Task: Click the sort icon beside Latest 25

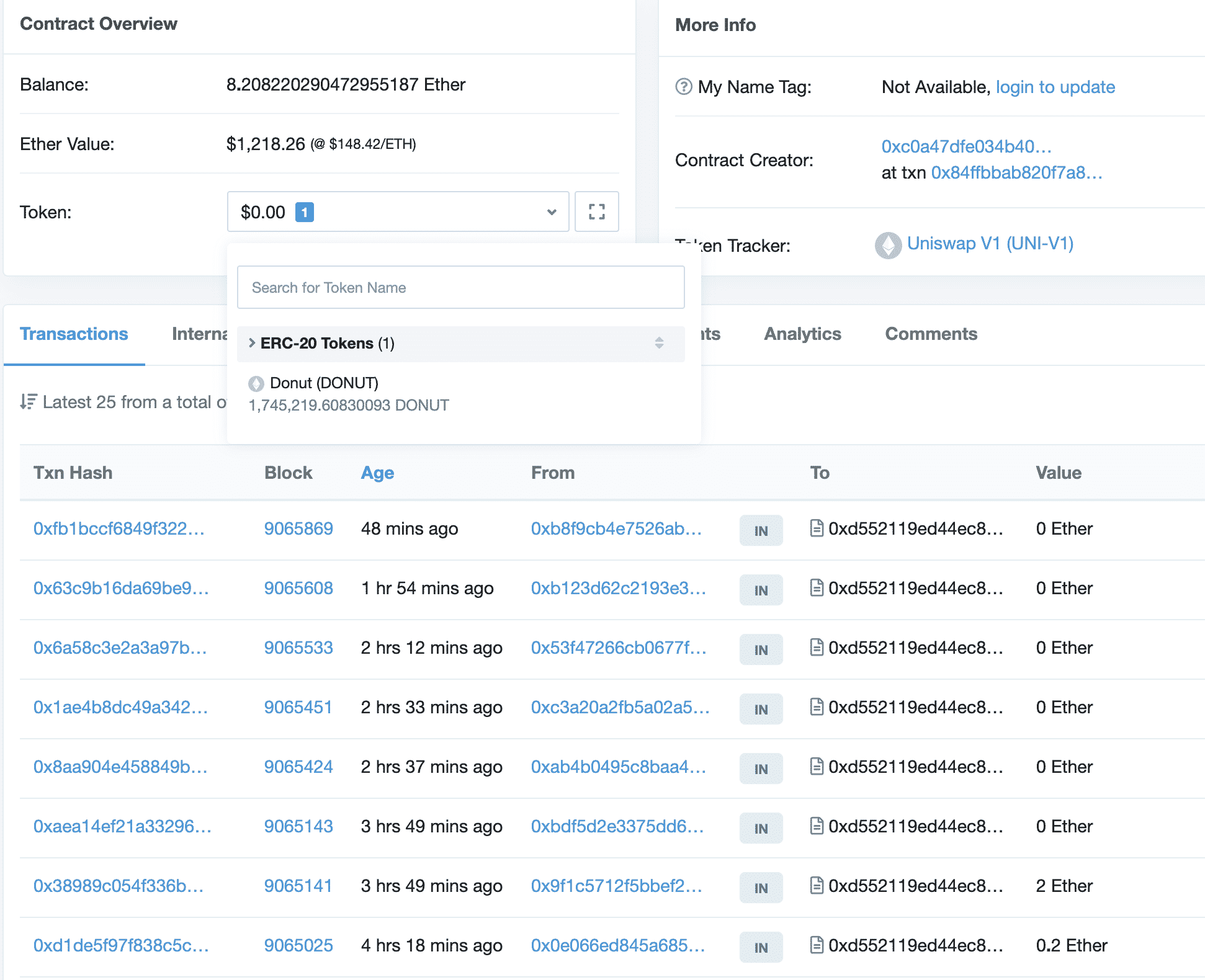Action: point(28,402)
